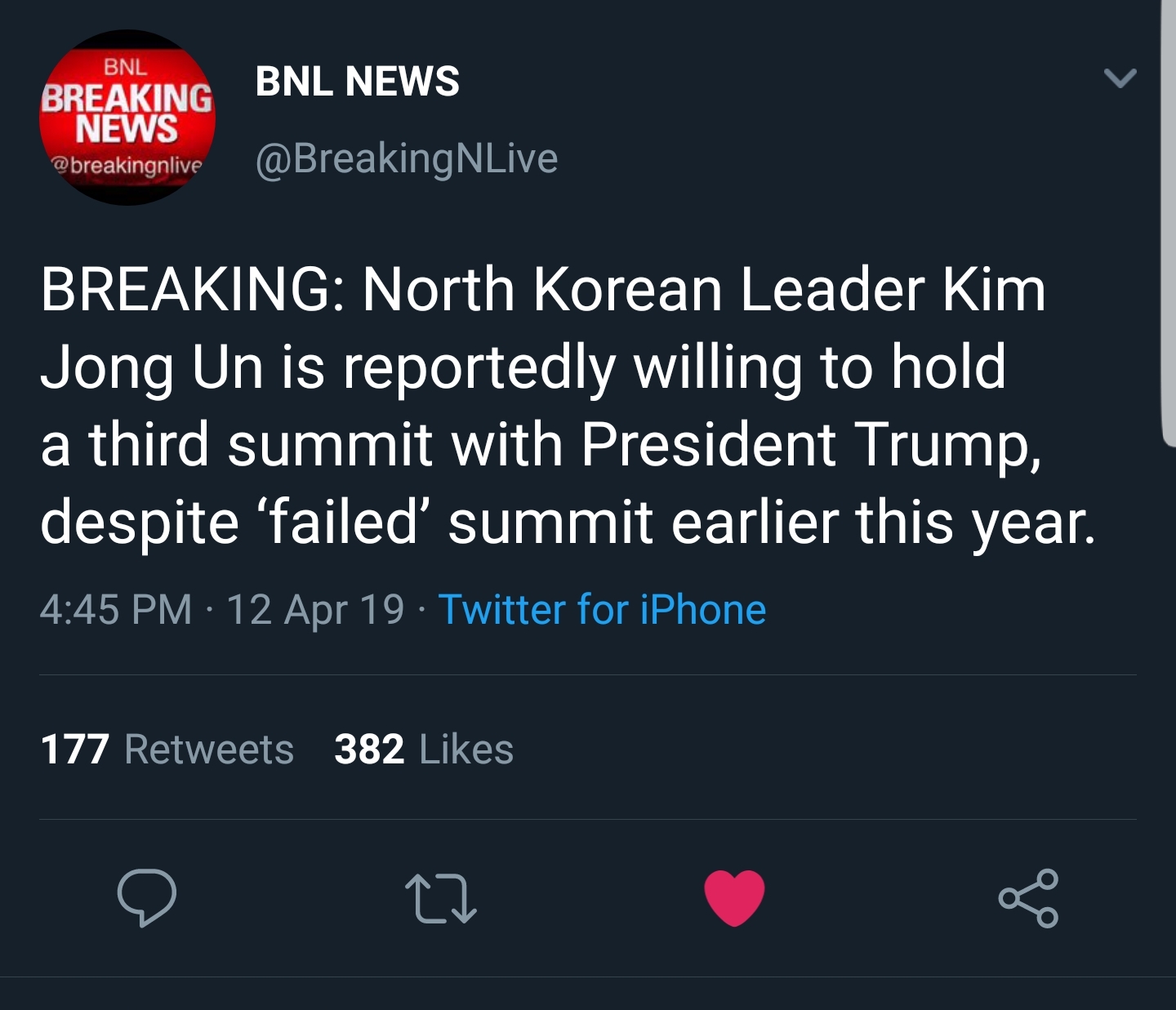Click 'President Trump' in the tweet body
Image resolution: width=1176 pixels, height=1010 pixels.
[x=811, y=445]
